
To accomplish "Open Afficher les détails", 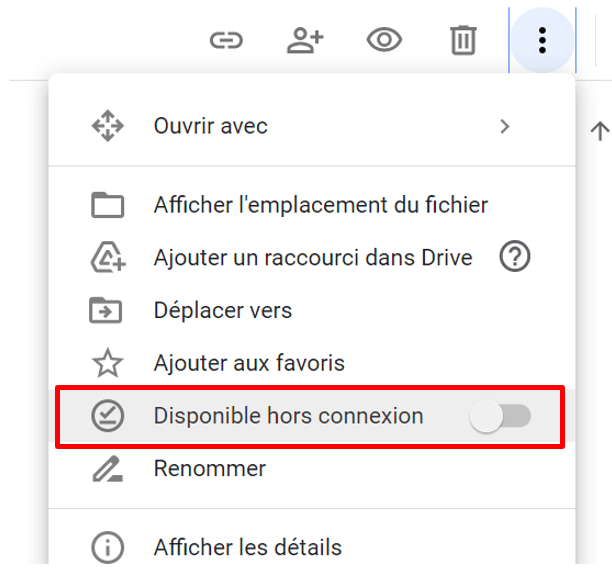I will (x=312, y=546).
